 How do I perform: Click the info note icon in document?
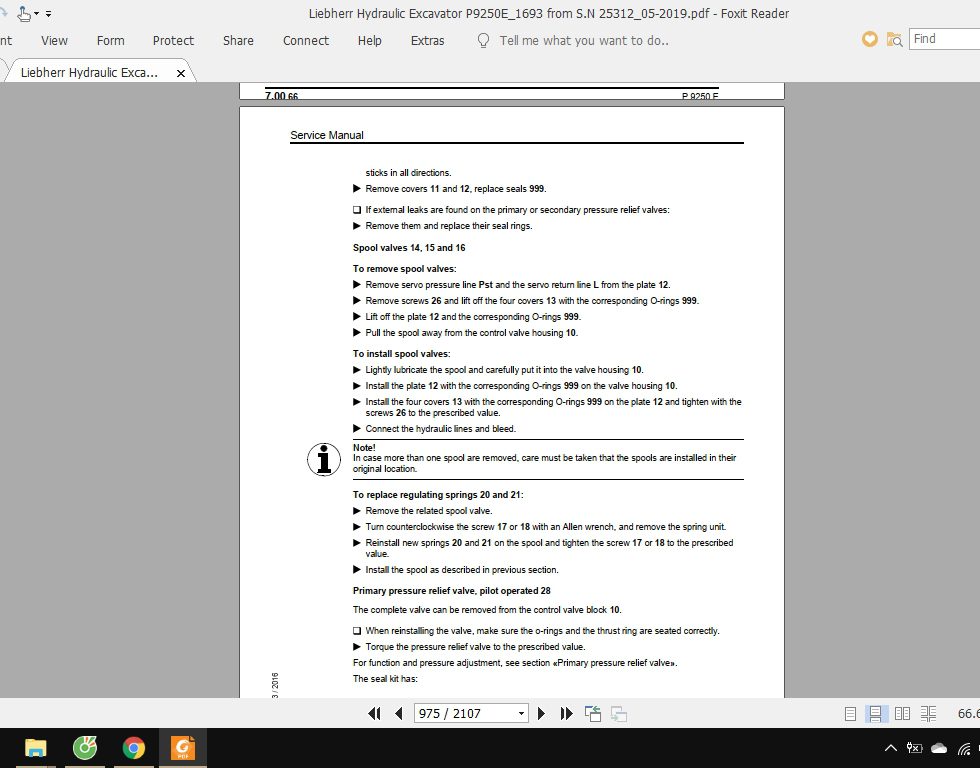tap(324, 459)
